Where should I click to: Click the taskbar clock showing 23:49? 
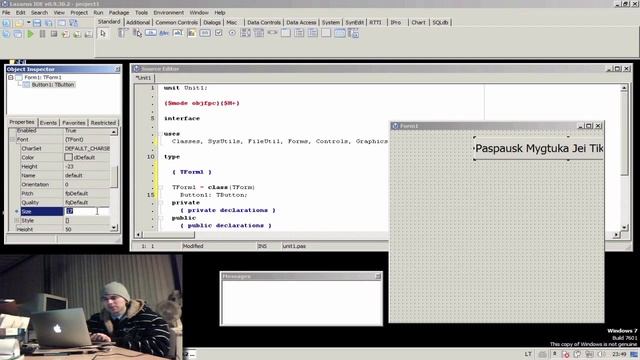pyautogui.click(x=619, y=354)
